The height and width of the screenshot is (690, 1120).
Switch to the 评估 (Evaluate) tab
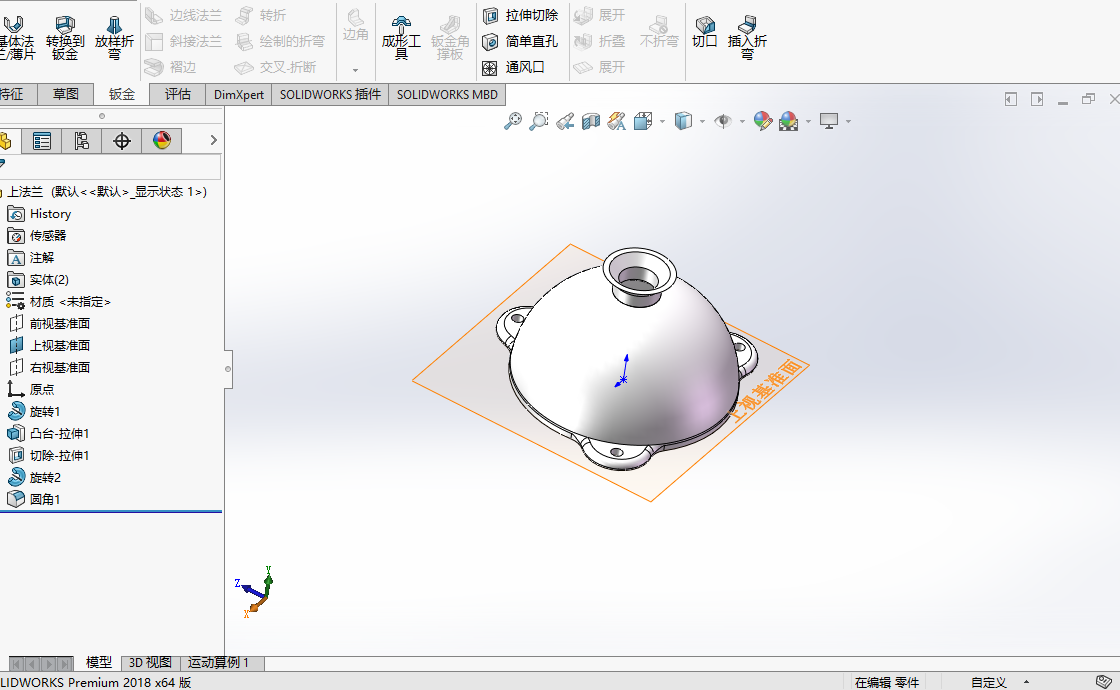[x=178, y=94]
